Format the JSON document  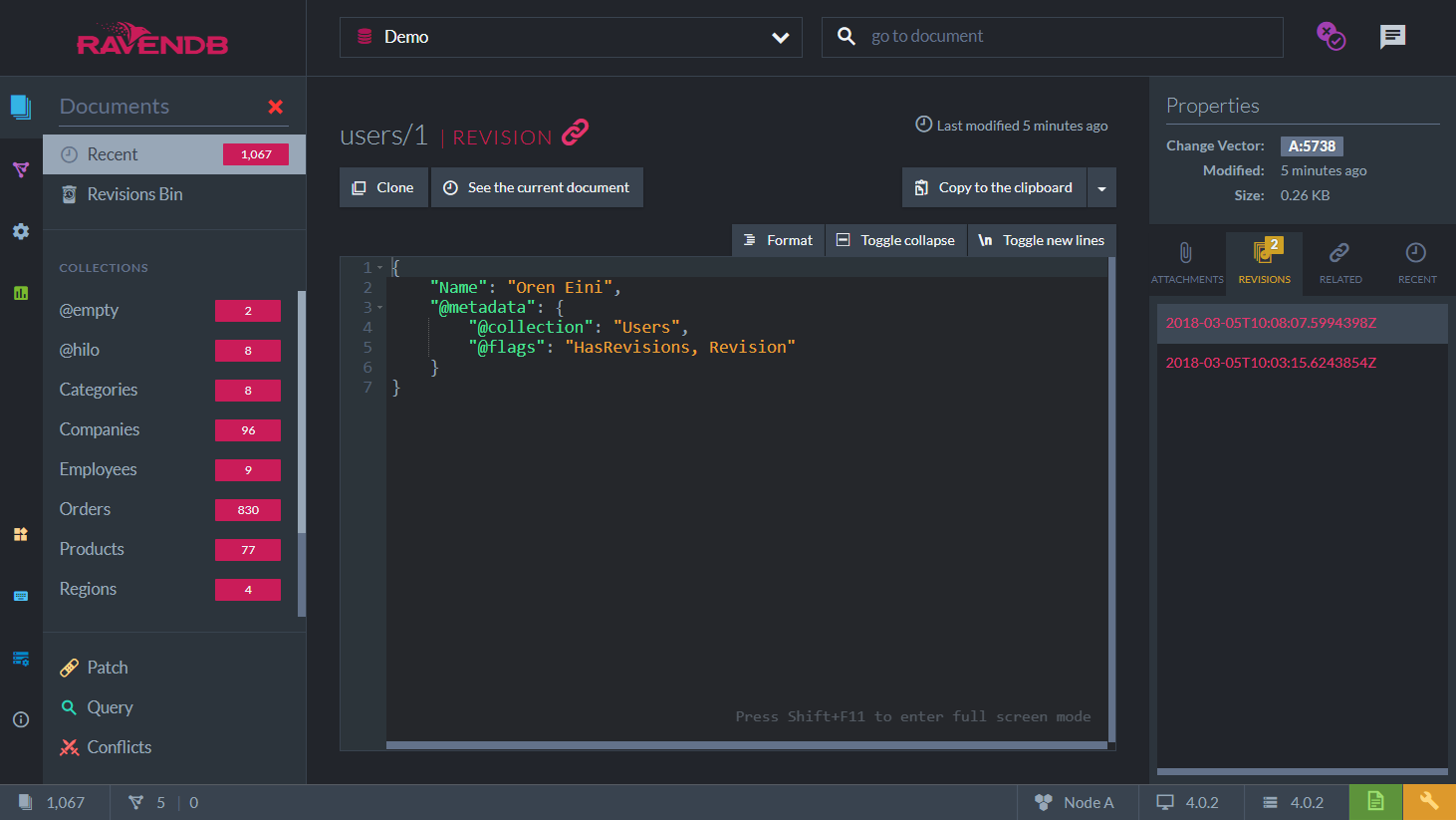(778, 240)
